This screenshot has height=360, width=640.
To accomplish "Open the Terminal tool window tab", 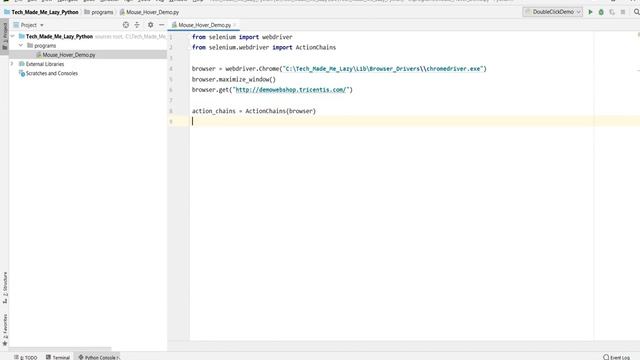I will (x=58, y=357).
